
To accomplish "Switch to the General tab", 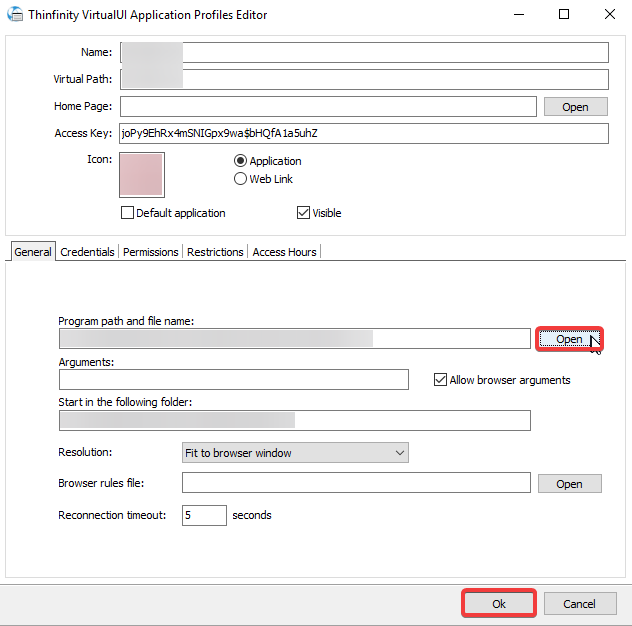I will coord(33,252).
